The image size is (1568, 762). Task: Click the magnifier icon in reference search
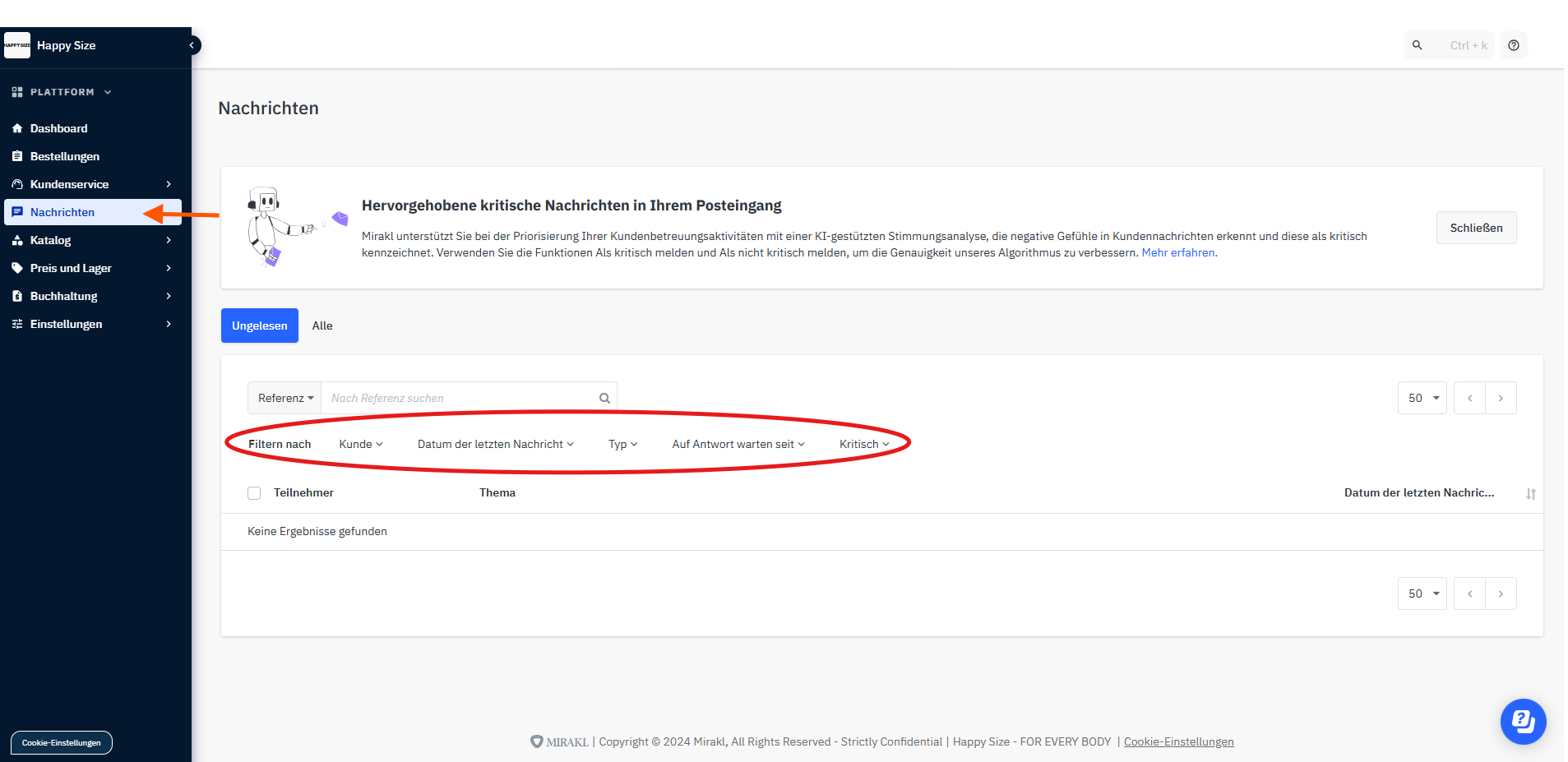(x=604, y=398)
